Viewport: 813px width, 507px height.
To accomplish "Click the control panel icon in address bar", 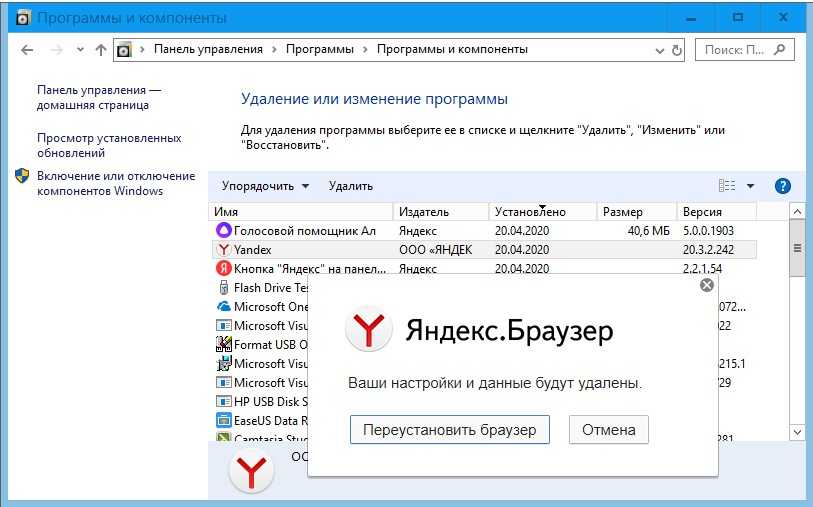I will pyautogui.click(x=124, y=50).
